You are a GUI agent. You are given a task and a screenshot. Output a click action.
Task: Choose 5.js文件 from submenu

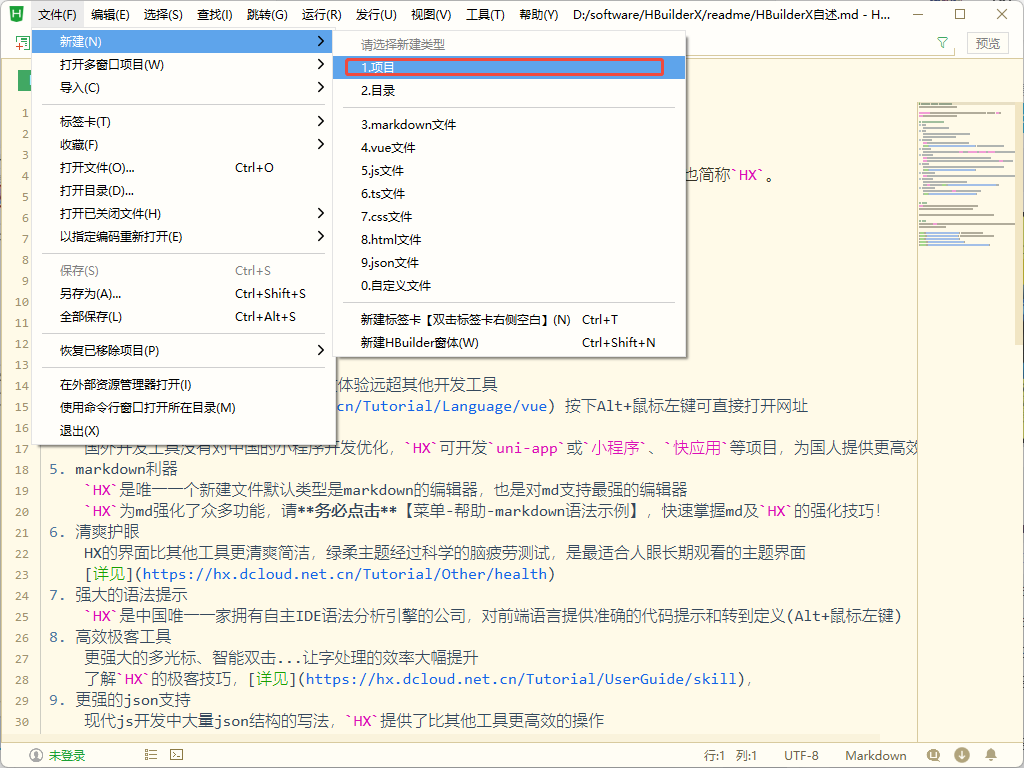tap(509, 170)
